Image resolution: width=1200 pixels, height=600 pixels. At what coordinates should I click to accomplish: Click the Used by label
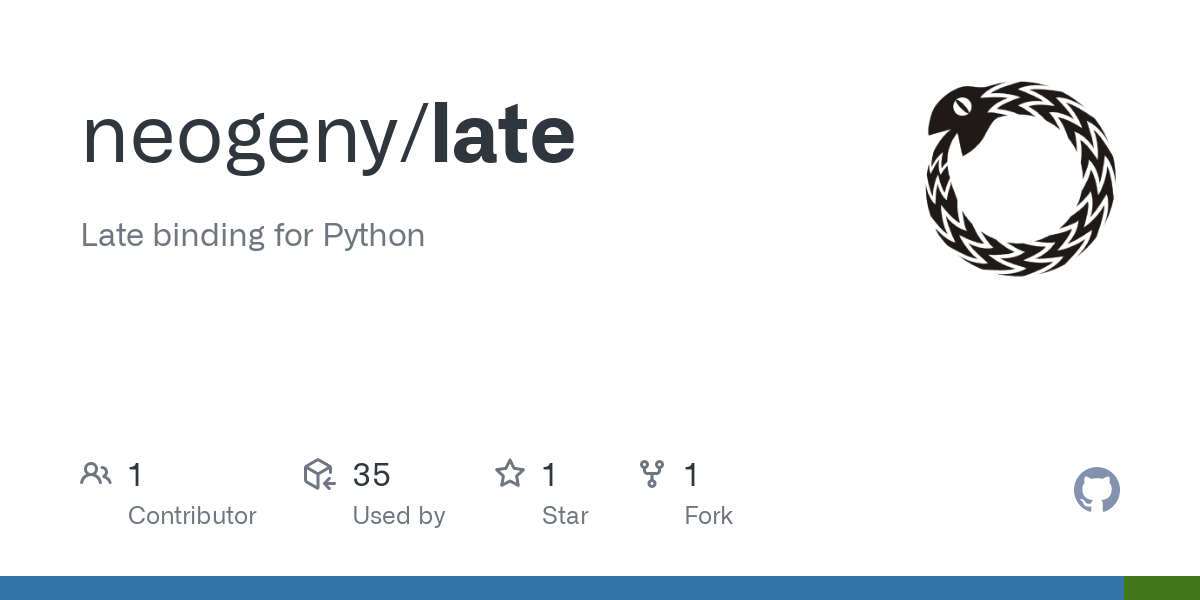[399, 516]
